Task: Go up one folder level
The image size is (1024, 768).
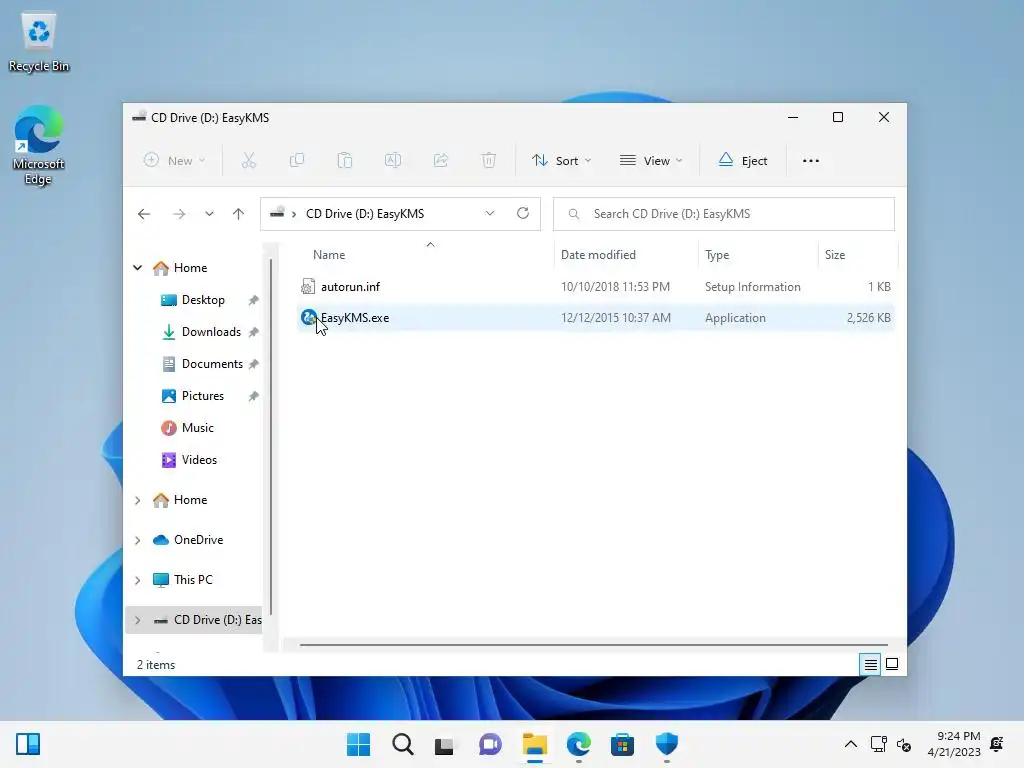Action: pos(238,214)
